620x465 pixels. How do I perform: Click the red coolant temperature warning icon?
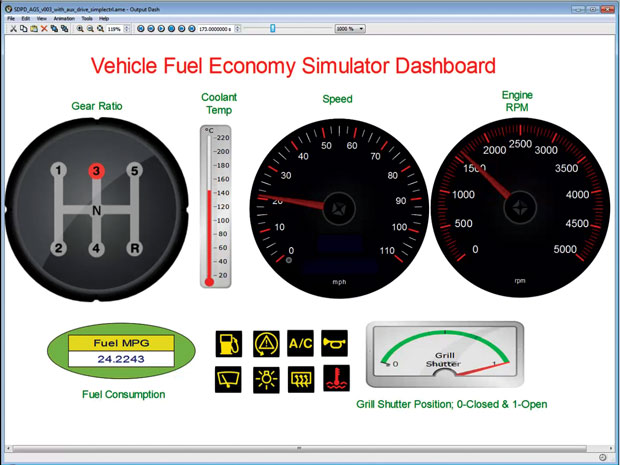tap(336, 378)
